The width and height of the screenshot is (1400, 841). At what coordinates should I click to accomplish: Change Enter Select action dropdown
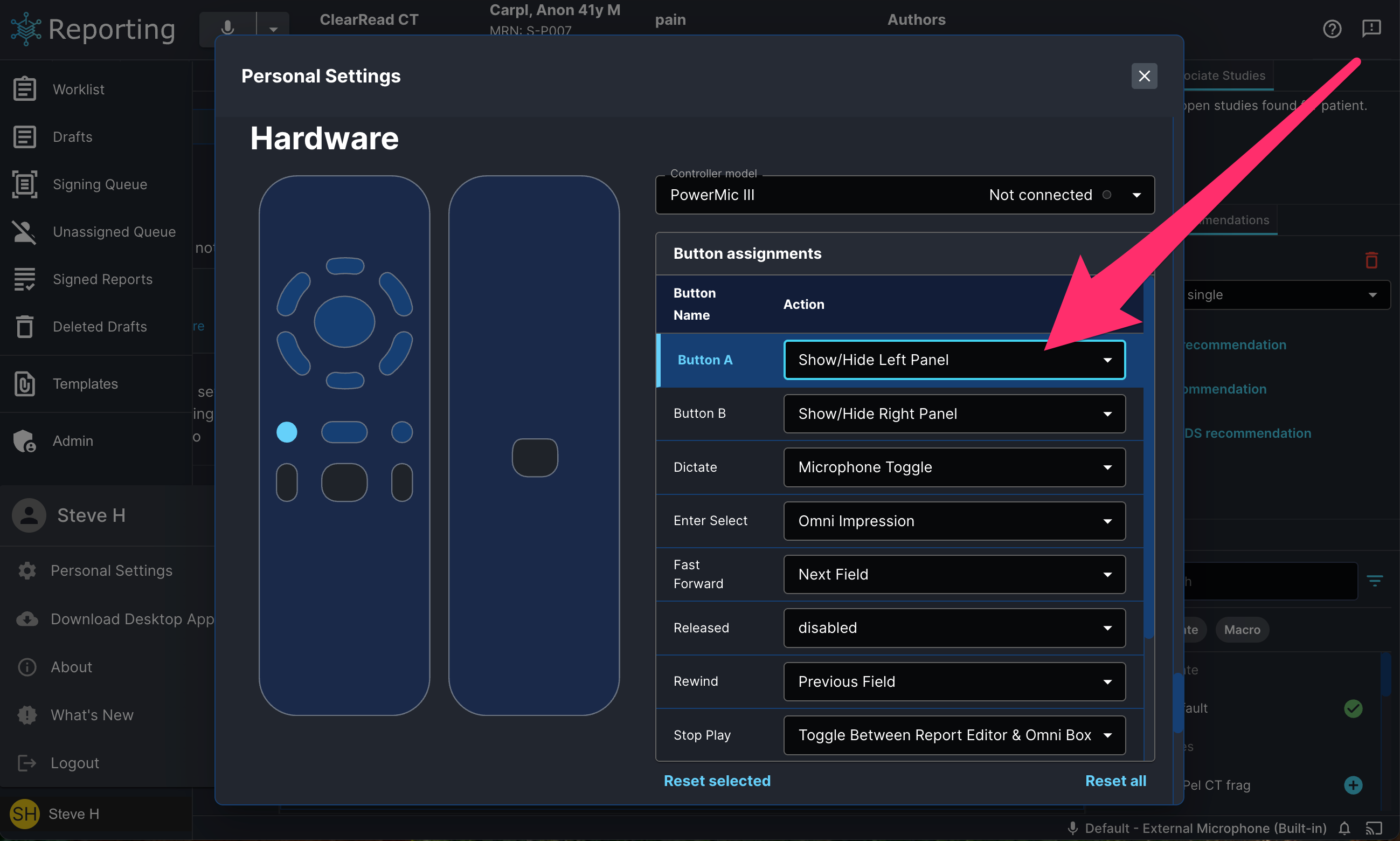pos(954,521)
